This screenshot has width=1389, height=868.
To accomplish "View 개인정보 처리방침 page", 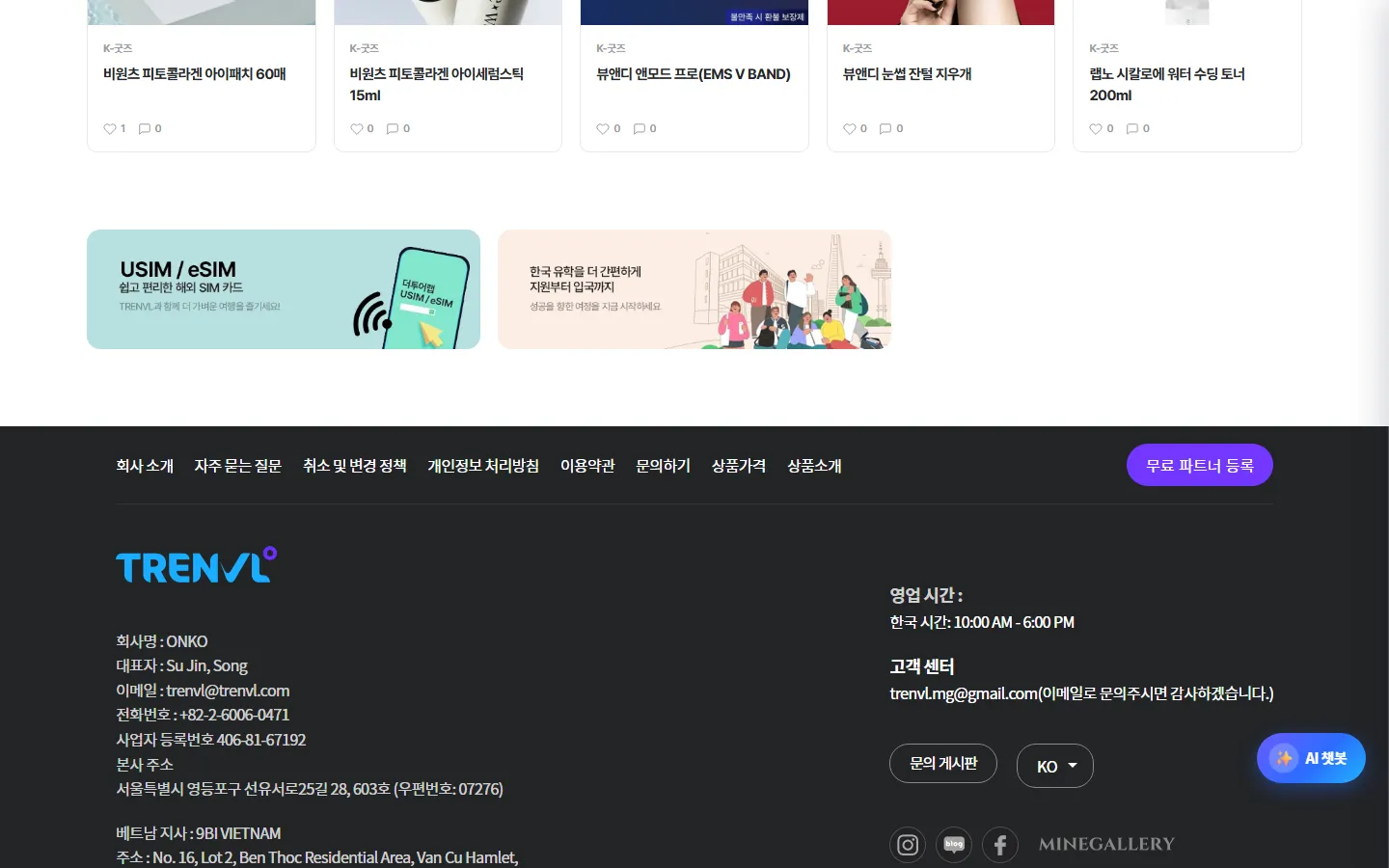I will coord(483,466).
